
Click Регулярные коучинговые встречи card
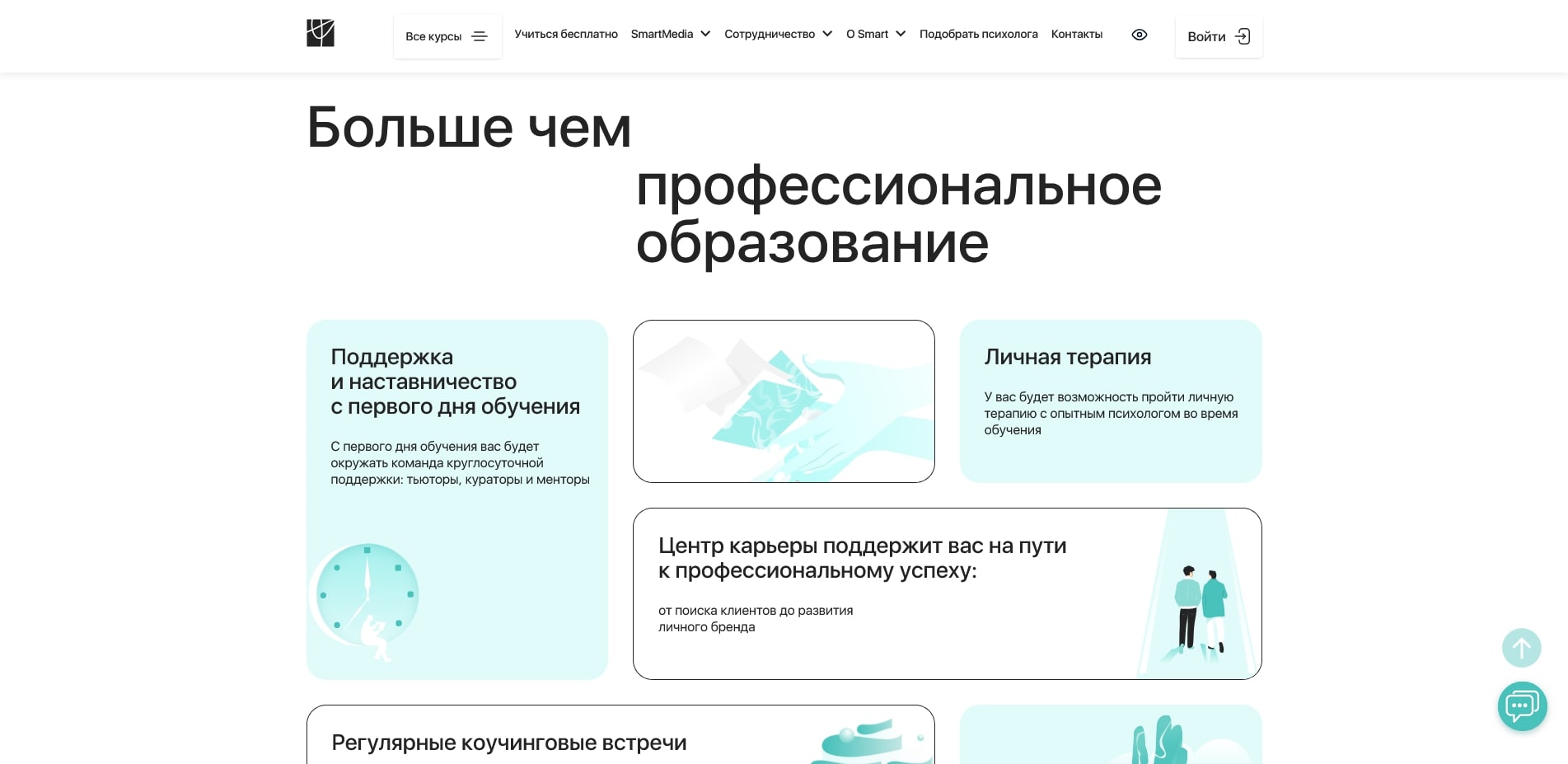(x=508, y=743)
